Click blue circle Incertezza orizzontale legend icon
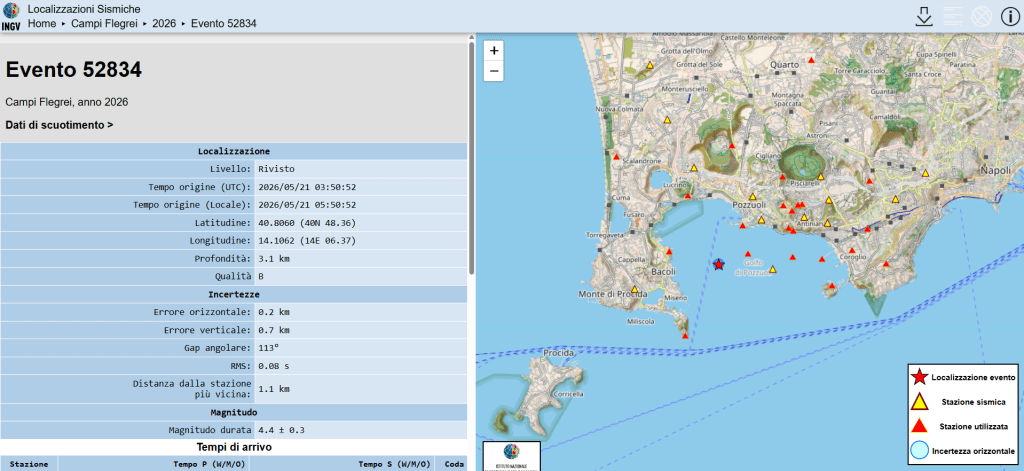 (919, 451)
